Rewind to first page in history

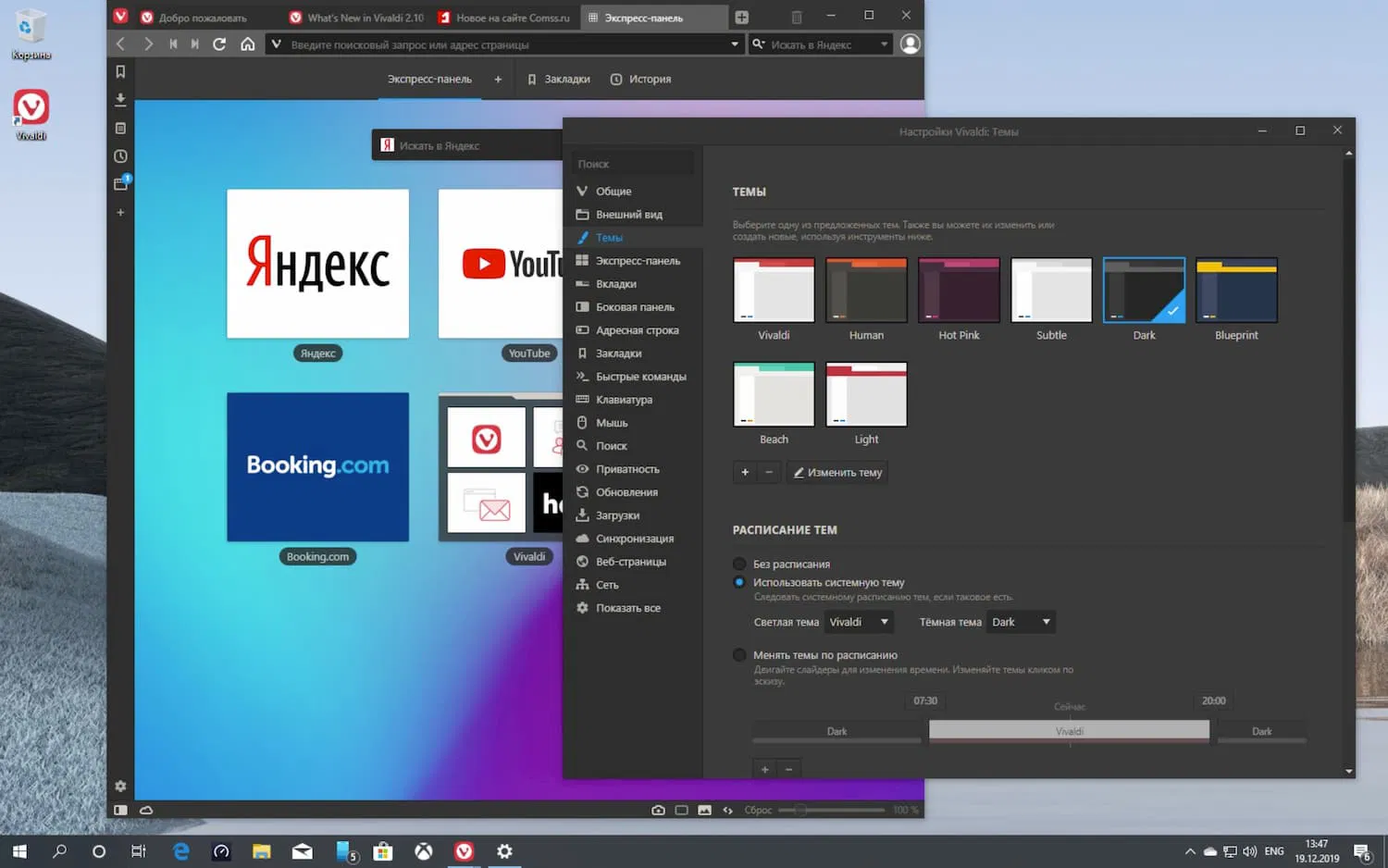click(173, 43)
